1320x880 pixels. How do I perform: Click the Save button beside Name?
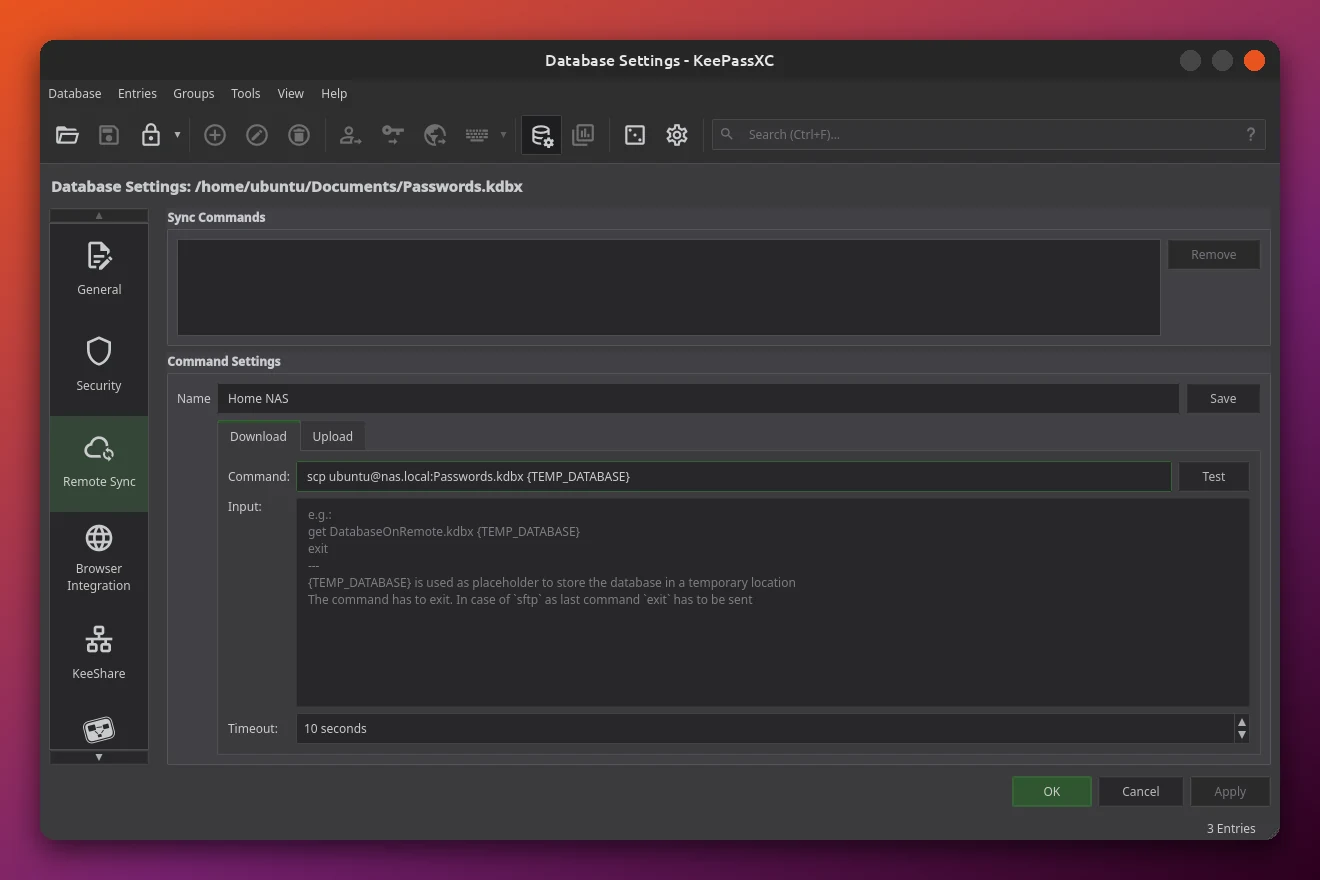[1223, 398]
